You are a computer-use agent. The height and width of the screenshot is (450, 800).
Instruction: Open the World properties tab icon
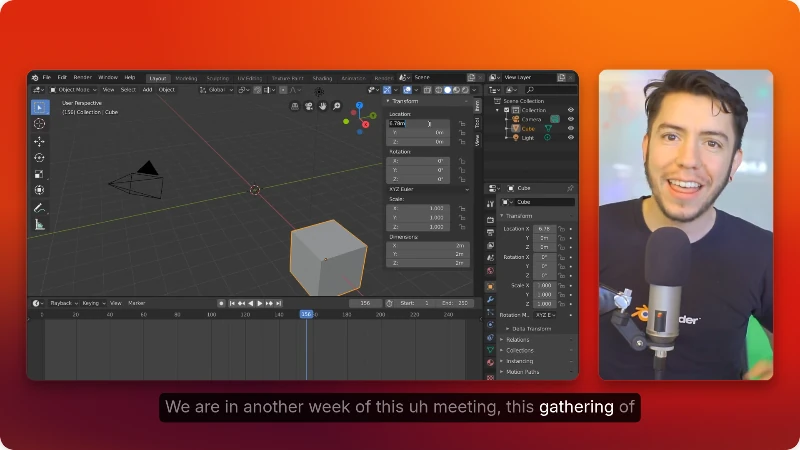490,271
